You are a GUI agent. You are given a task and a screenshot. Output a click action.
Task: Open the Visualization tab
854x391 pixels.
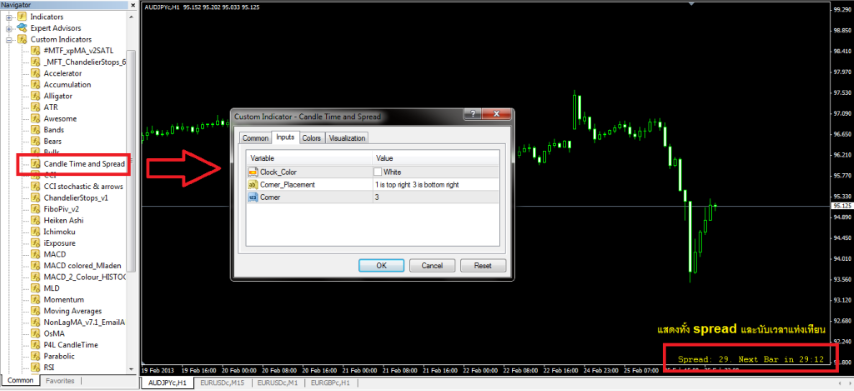coord(347,138)
